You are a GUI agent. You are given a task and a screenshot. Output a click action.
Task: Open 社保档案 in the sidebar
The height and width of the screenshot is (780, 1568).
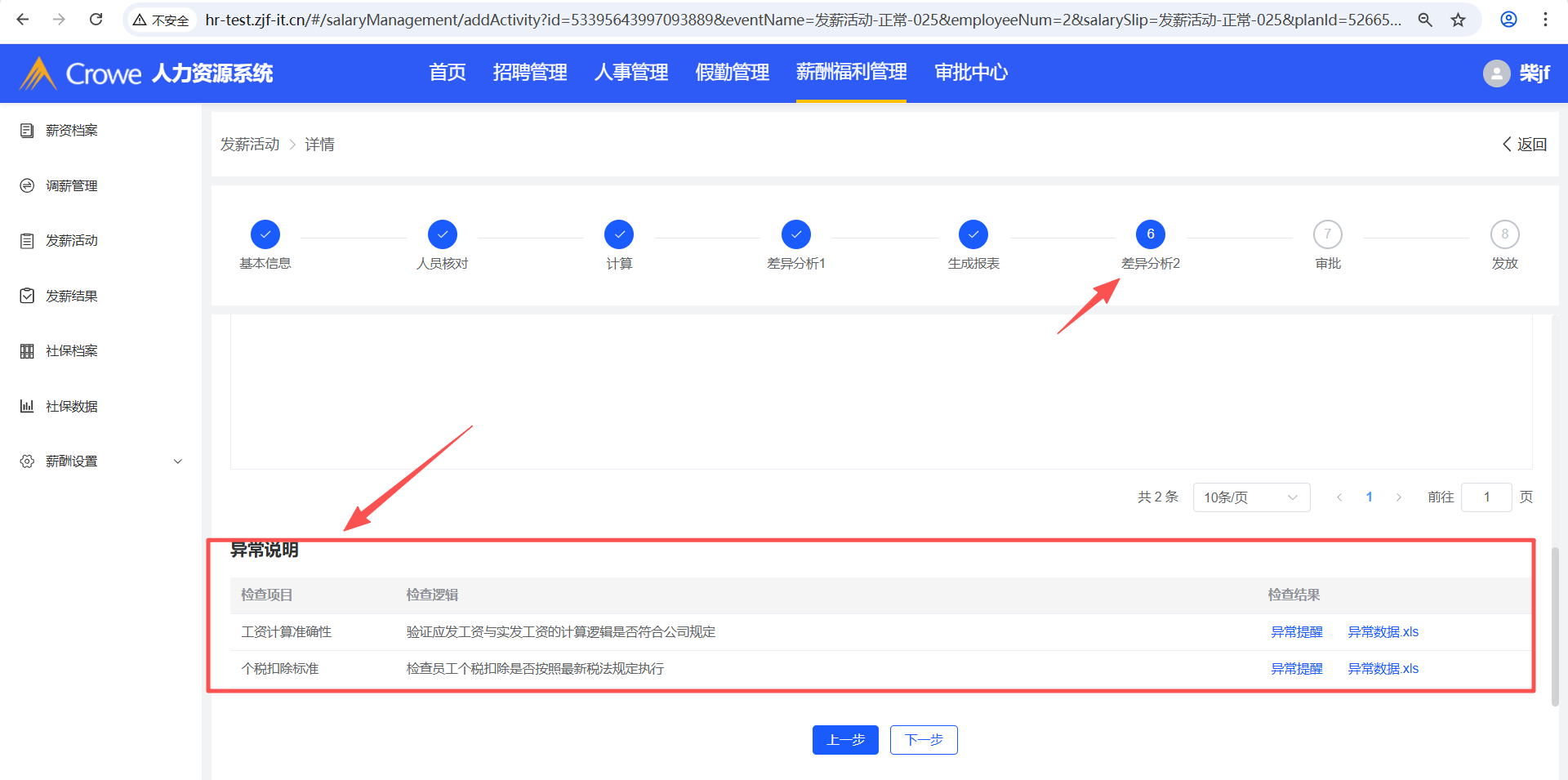coord(72,351)
